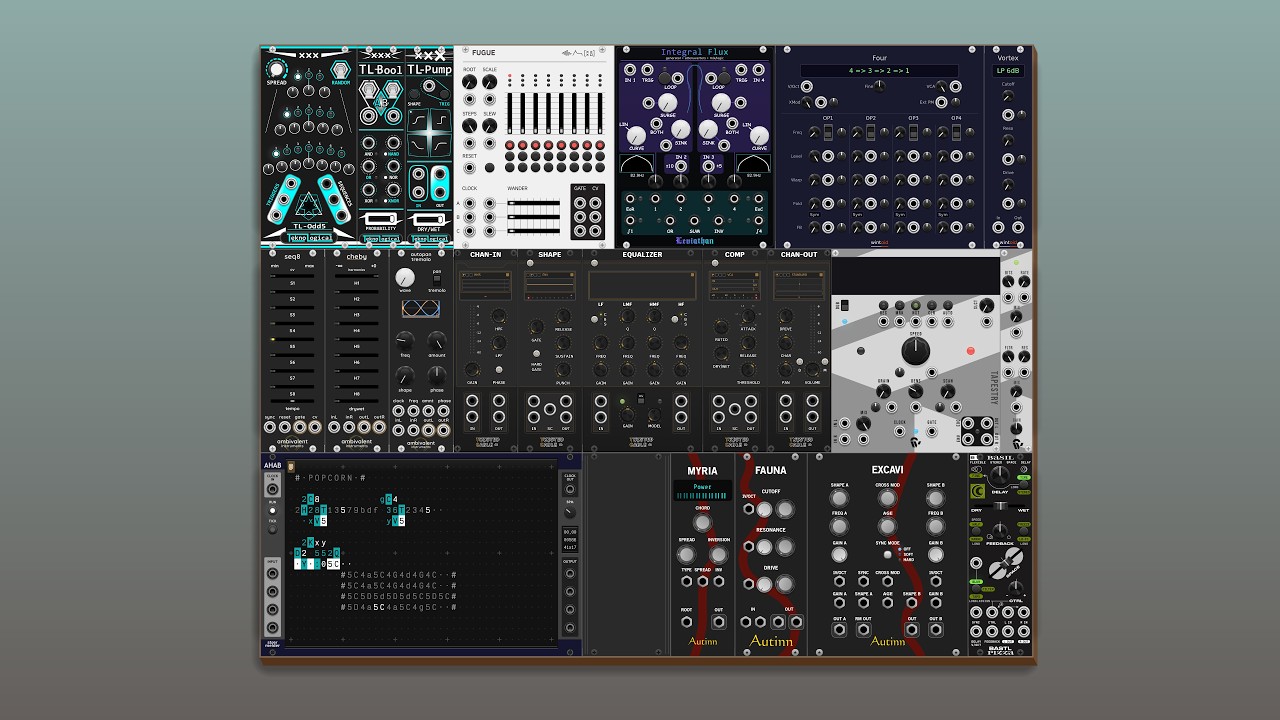Click the IN 1 jack on Integral Flux
The image size is (1280, 720).
[x=630, y=68]
